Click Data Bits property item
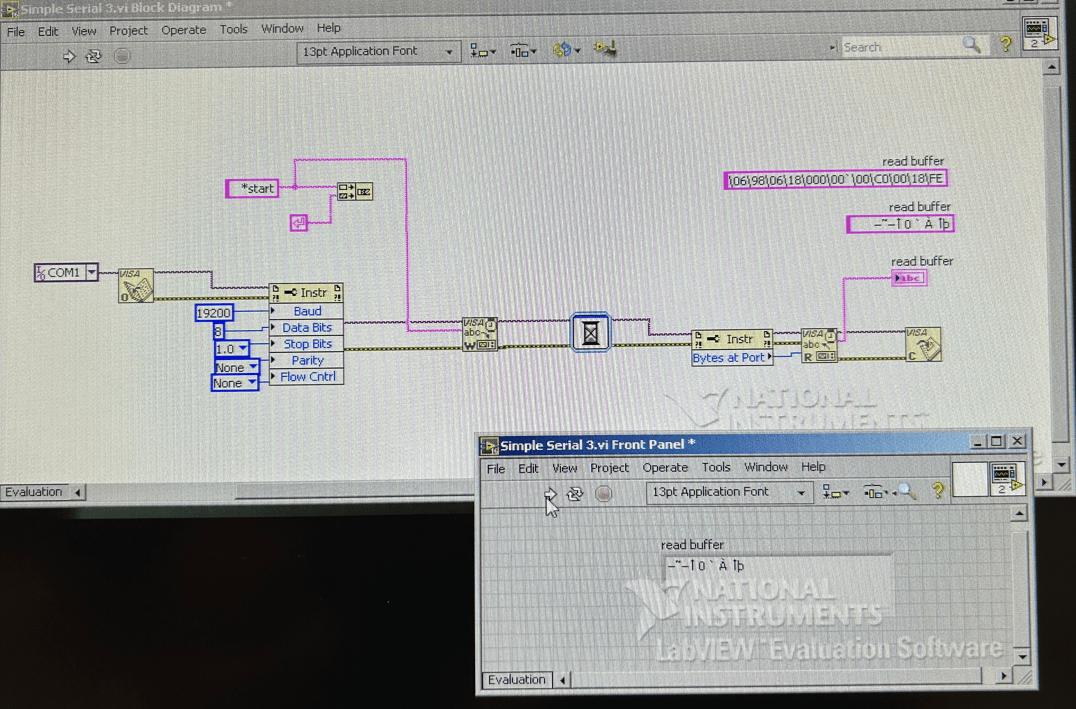 (307, 327)
